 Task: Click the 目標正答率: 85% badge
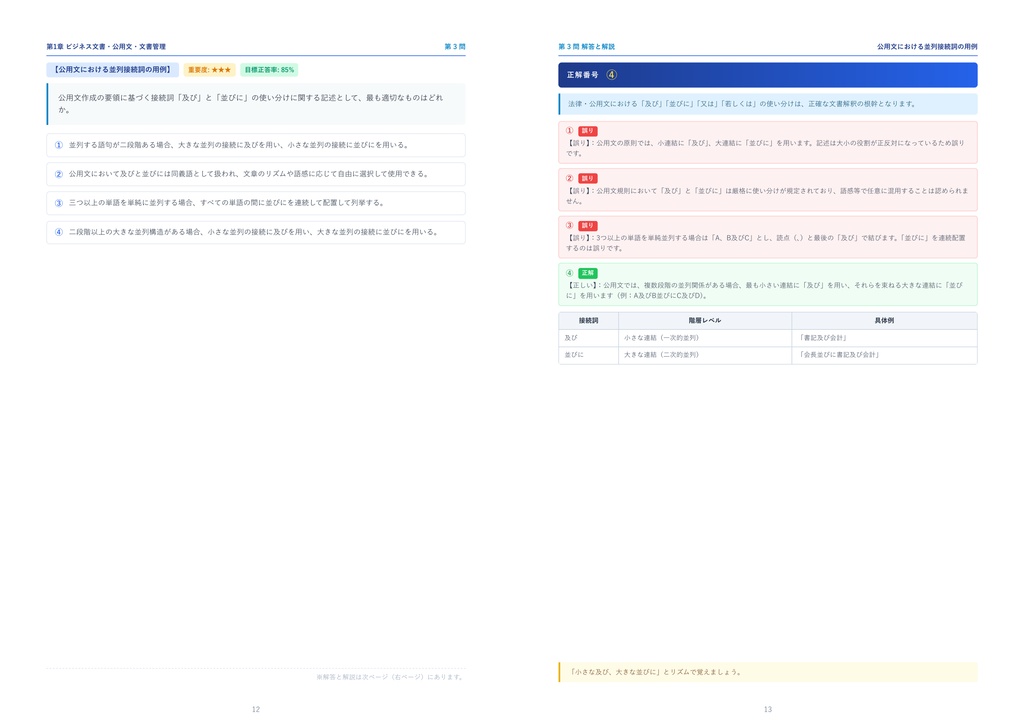coord(269,70)
